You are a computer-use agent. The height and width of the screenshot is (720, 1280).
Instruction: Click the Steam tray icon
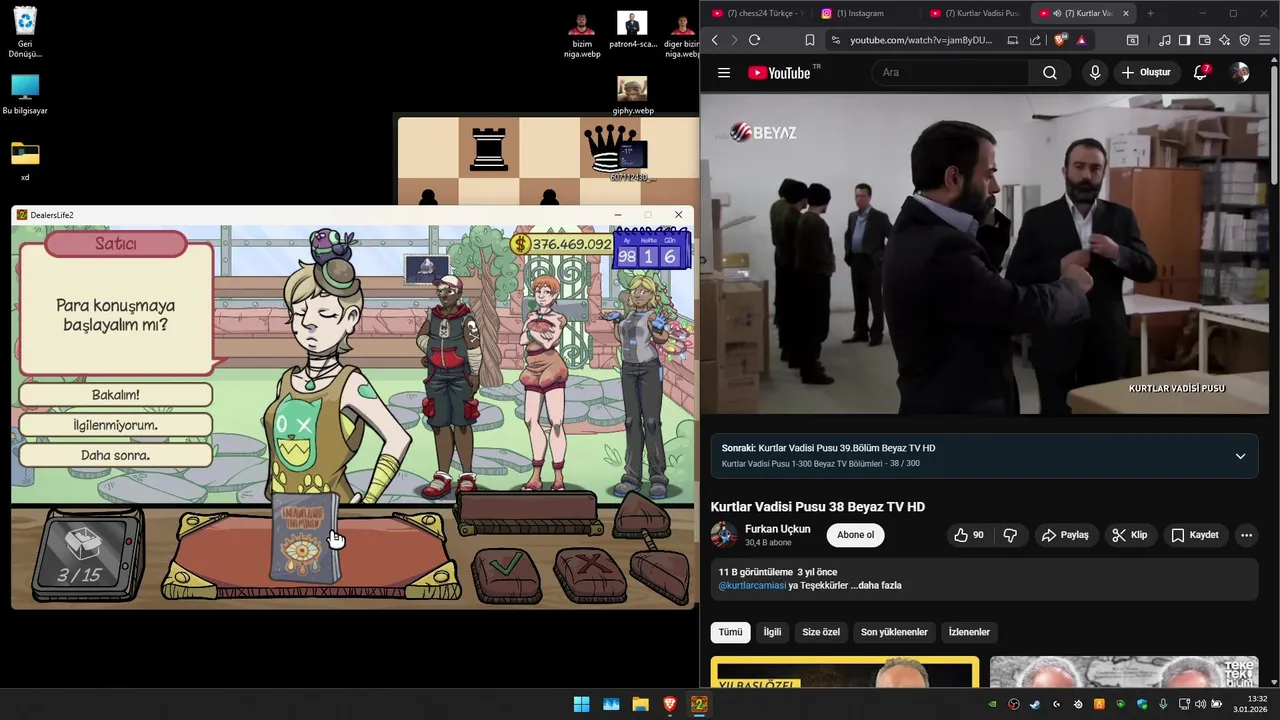(1035, 704)
